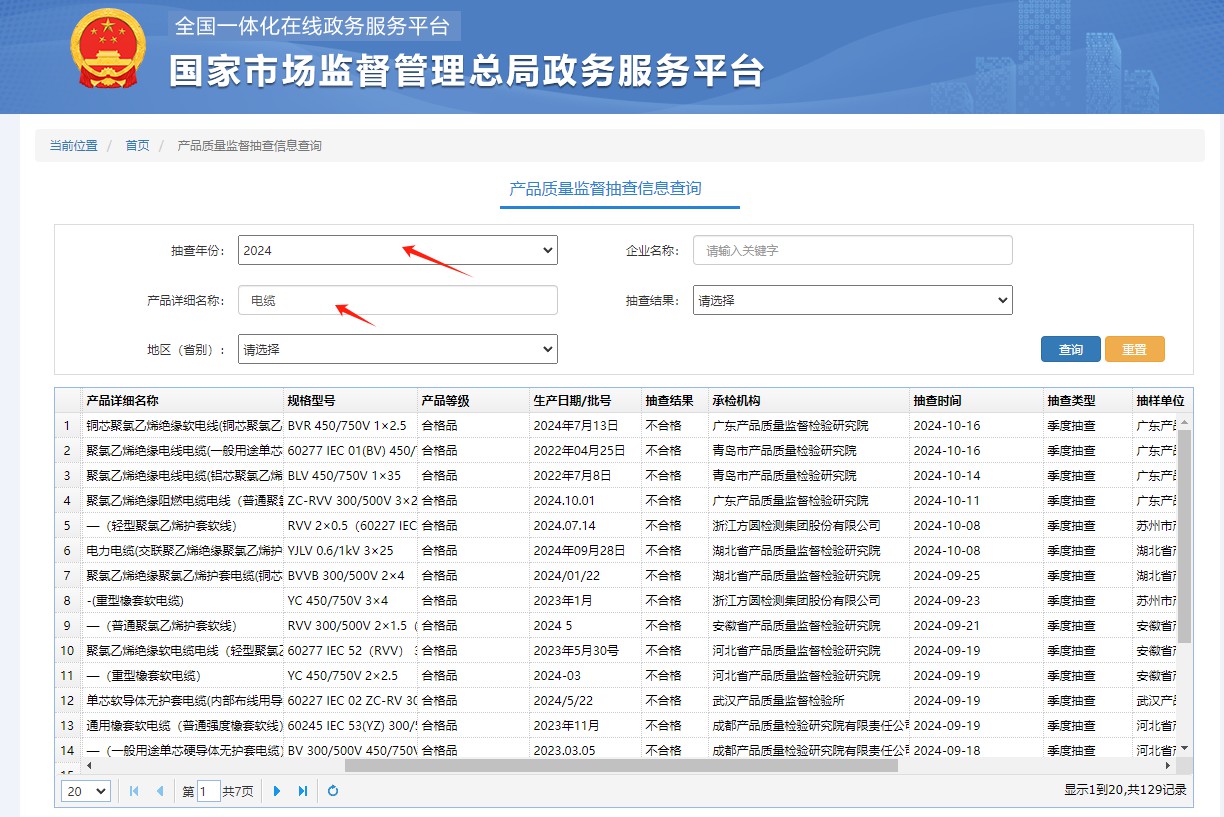Screen dimensions: 1224x817
Task: Click the 当前位置 breadcrumb link
Action: [x=73, y=145]
